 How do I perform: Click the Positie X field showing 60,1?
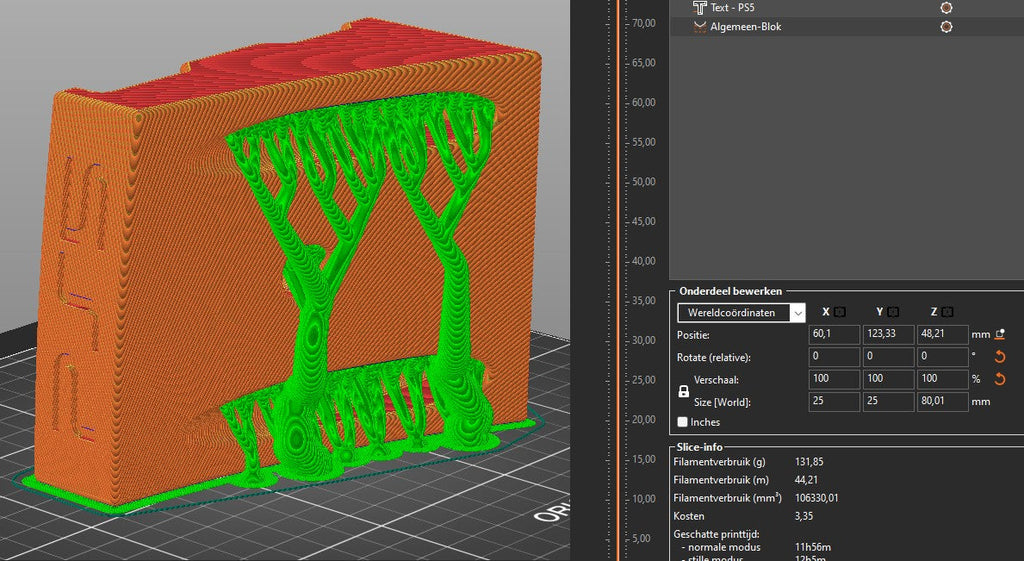834,335
